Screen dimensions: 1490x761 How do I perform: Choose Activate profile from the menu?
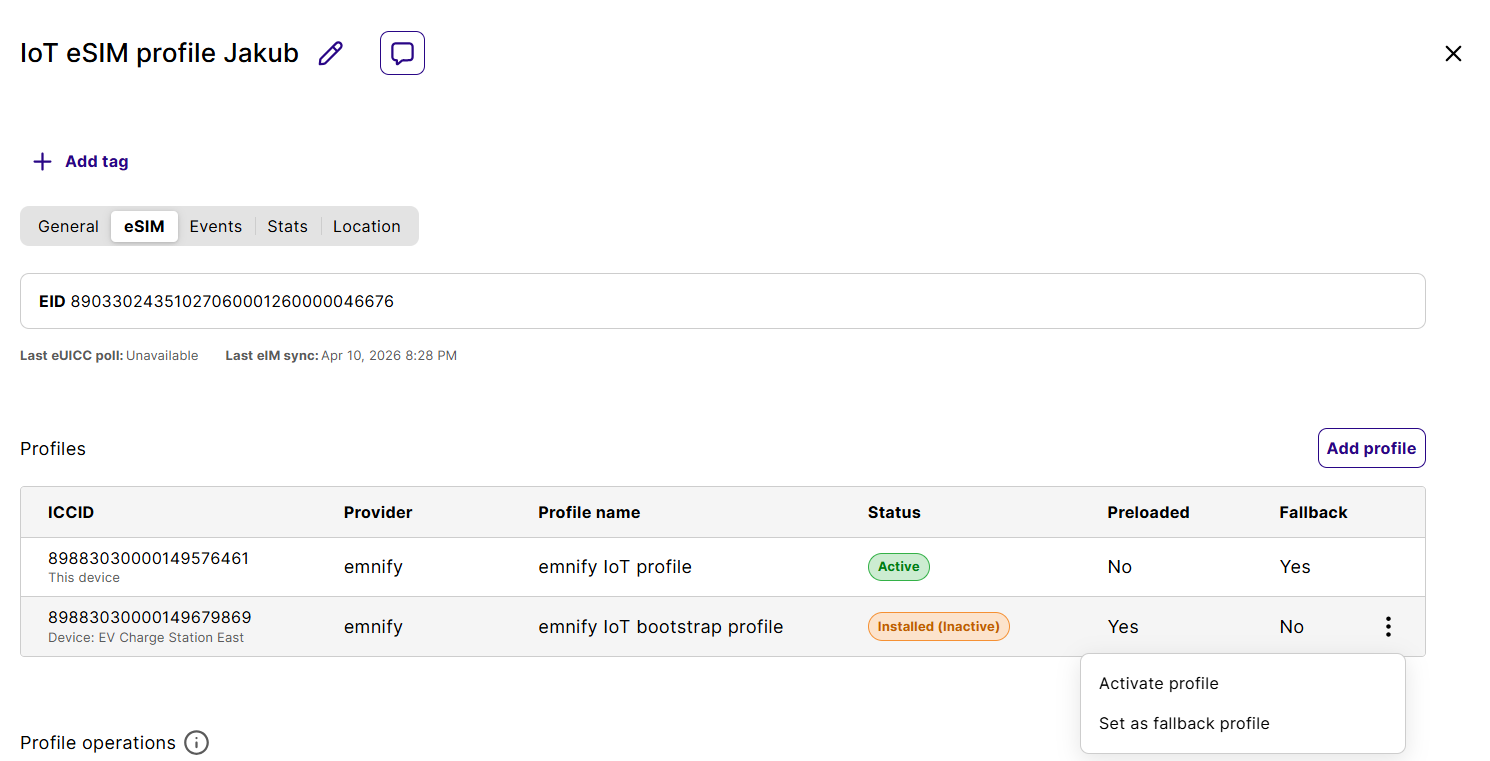point(1158,684)
